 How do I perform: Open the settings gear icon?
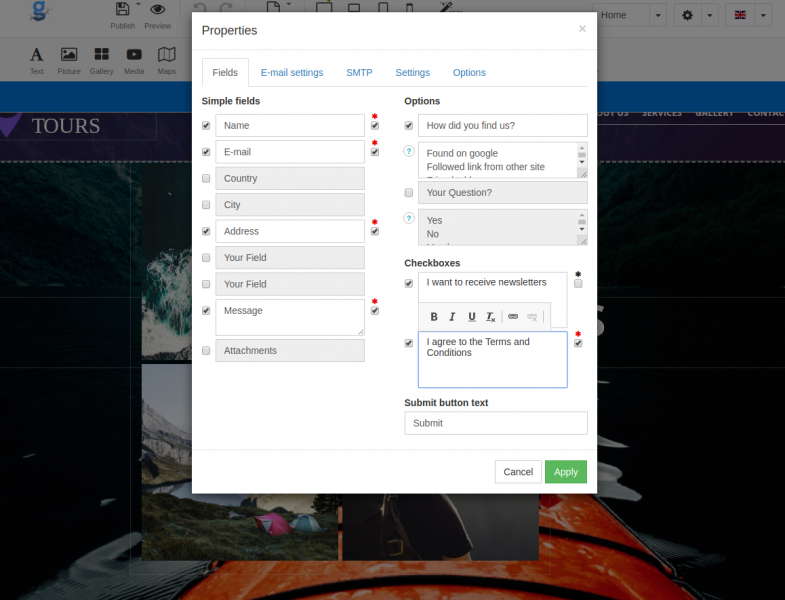(x=687, y=15)
